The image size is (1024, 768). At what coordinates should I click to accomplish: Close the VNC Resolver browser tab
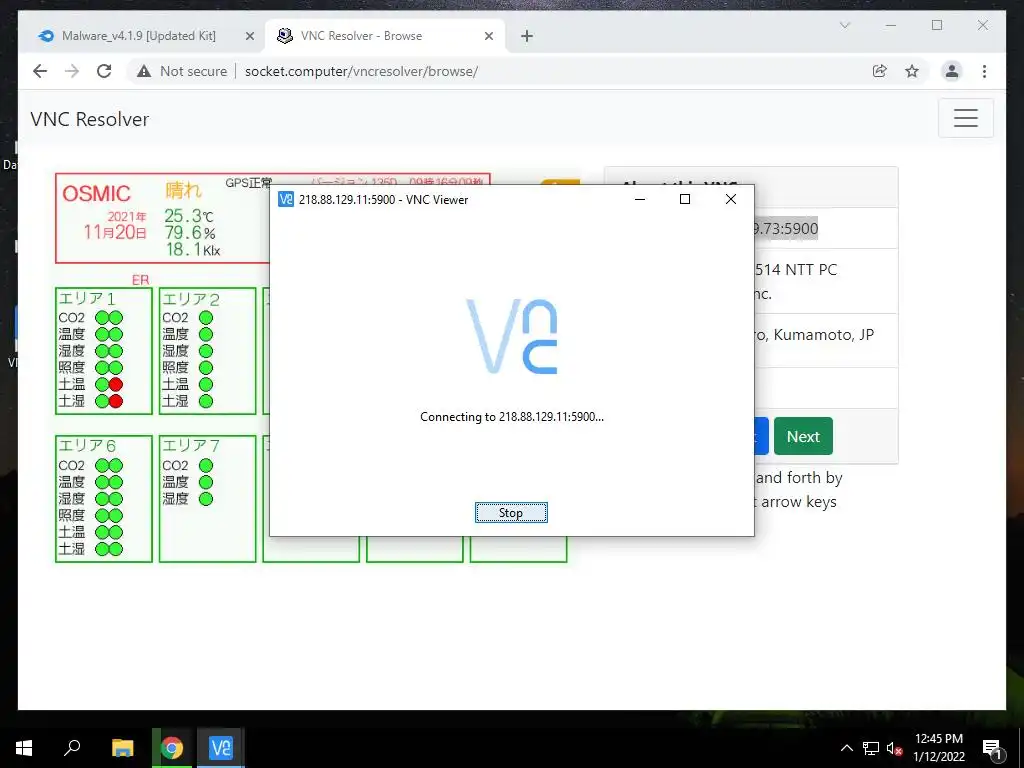coord(488,36)
